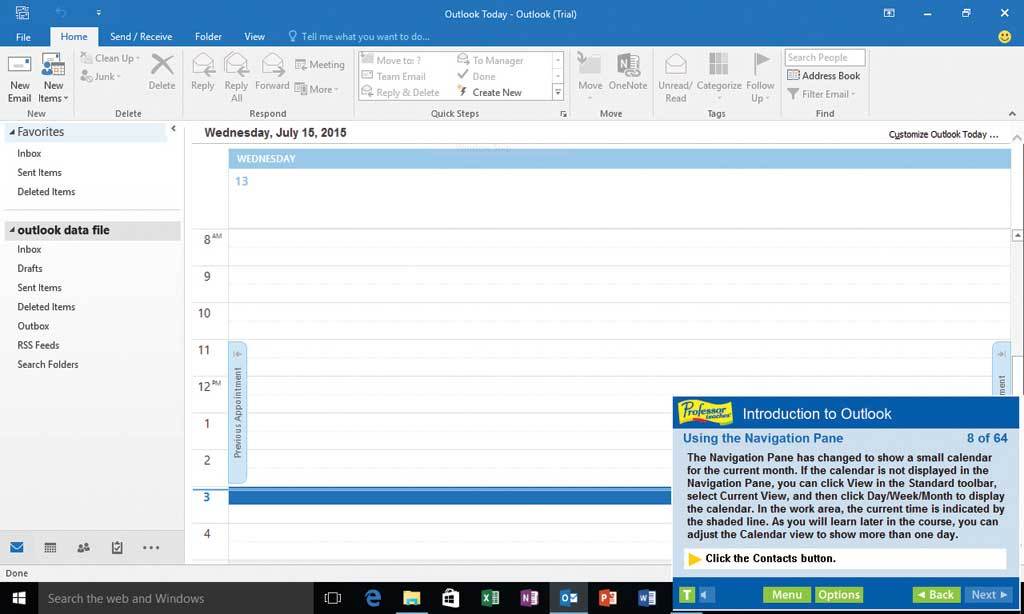Collapse the Favorites folder group

pos(12,132)
